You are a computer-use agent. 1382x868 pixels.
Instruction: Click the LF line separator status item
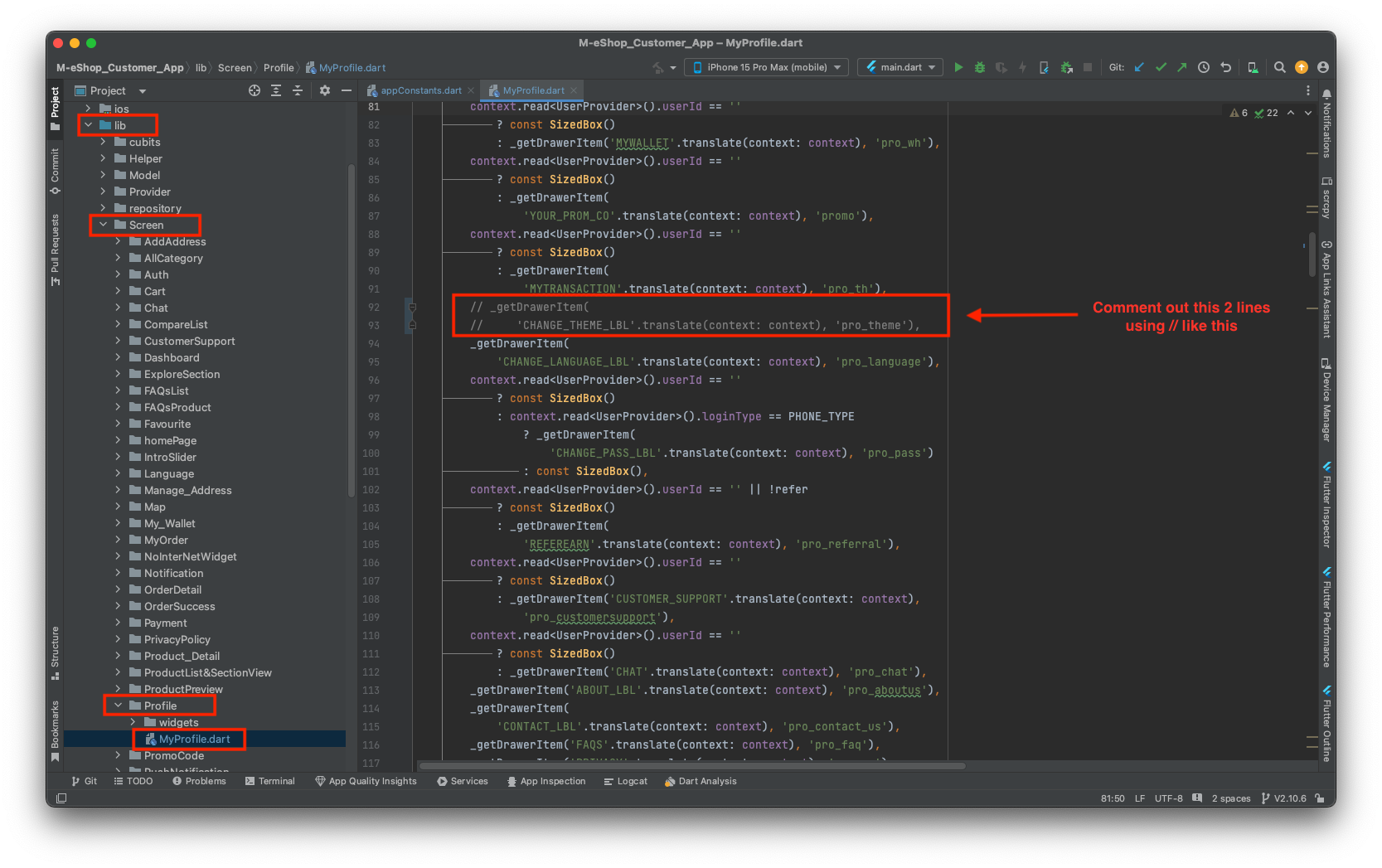pos(1140,798)
